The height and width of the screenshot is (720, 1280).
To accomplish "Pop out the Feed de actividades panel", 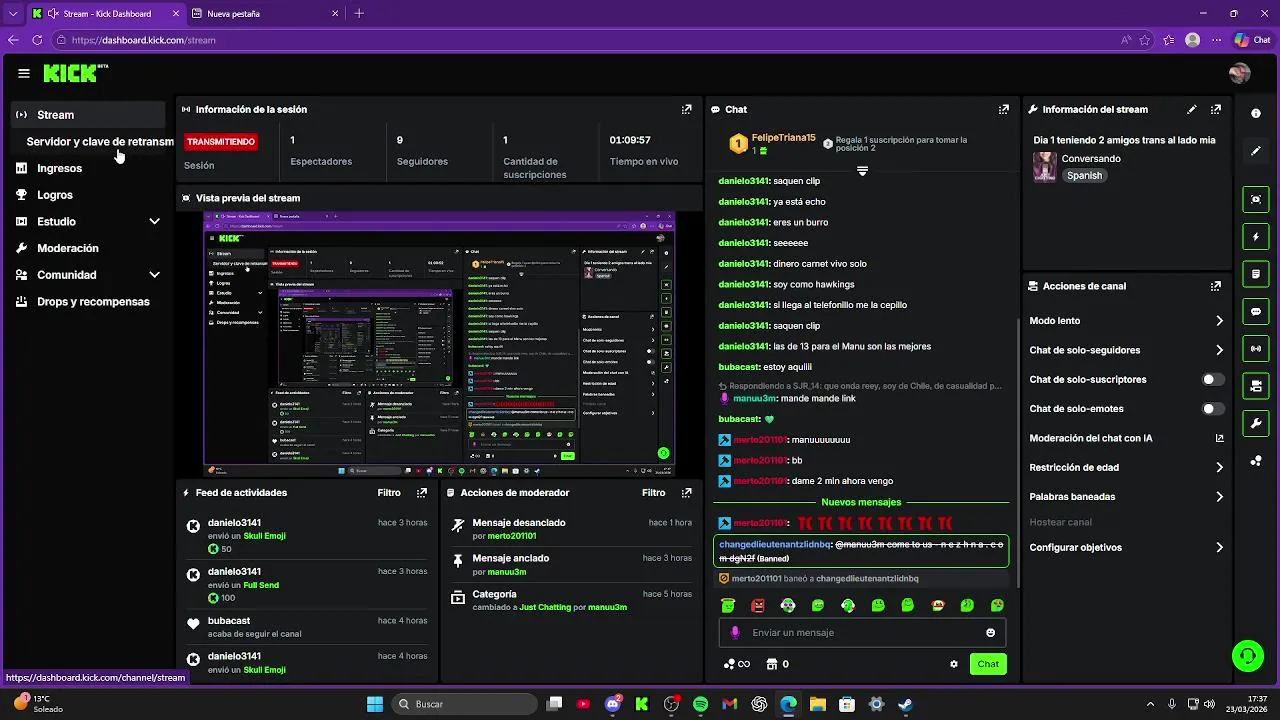I will (422, 493).
